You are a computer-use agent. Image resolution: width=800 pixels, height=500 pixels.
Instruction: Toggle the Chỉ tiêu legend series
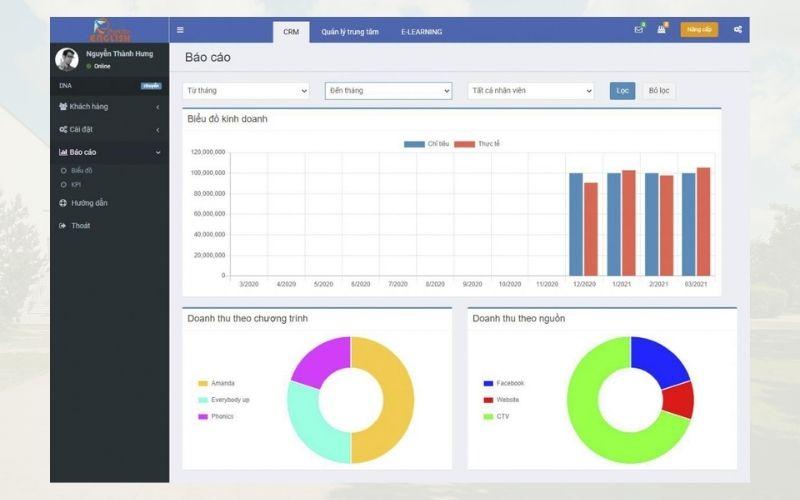point(414,144)
